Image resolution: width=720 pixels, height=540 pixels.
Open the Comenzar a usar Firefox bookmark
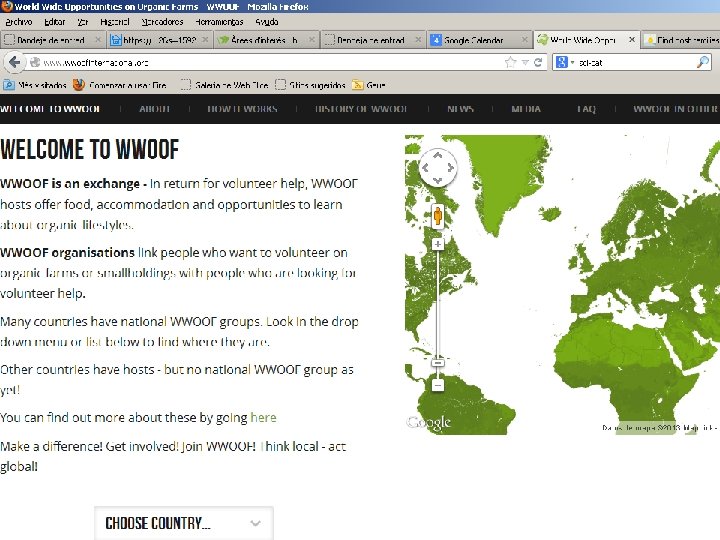(120, 85)
